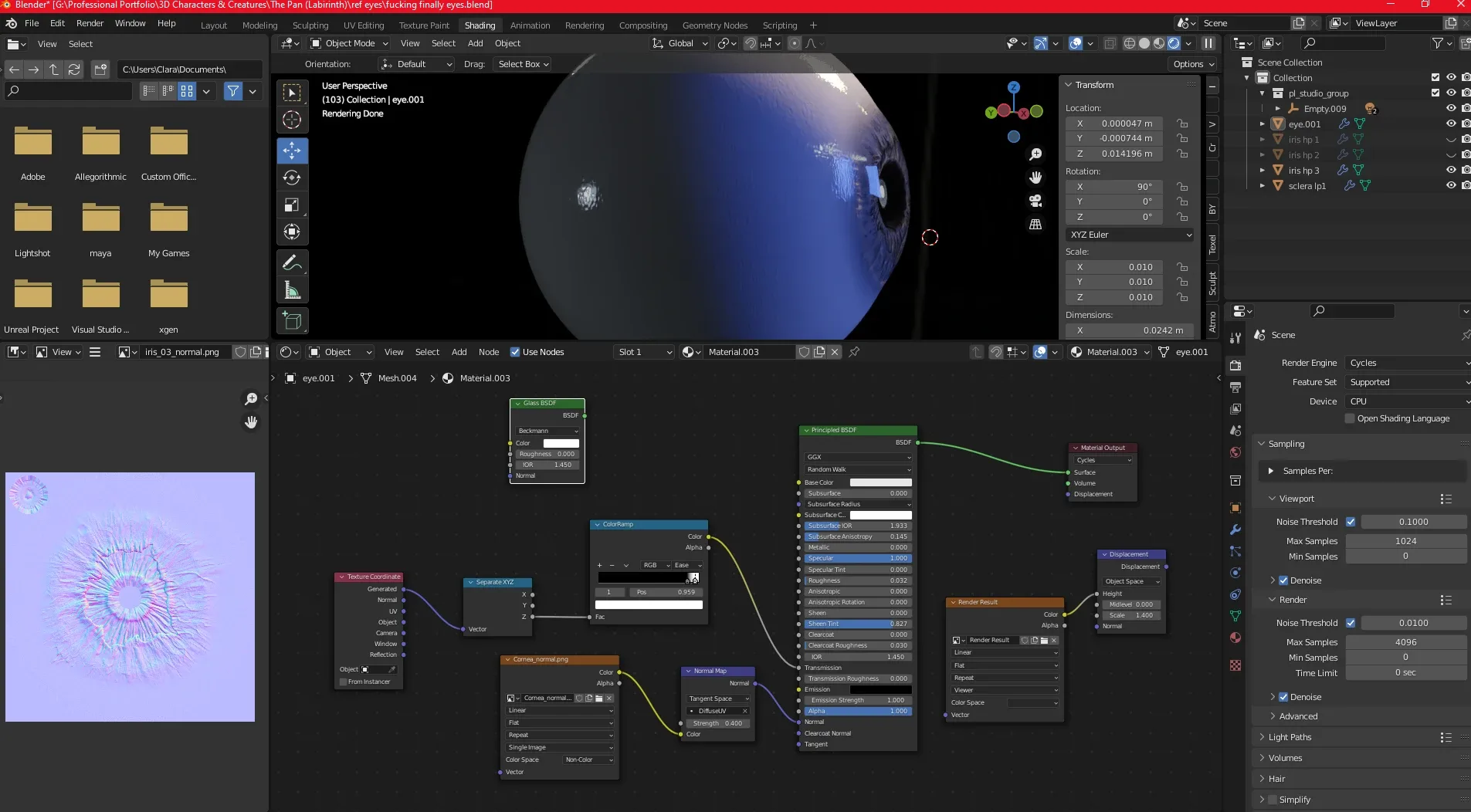The image size is (1471, 812).
Task: Click the file browser path field
Action: [x=190, y=69]
